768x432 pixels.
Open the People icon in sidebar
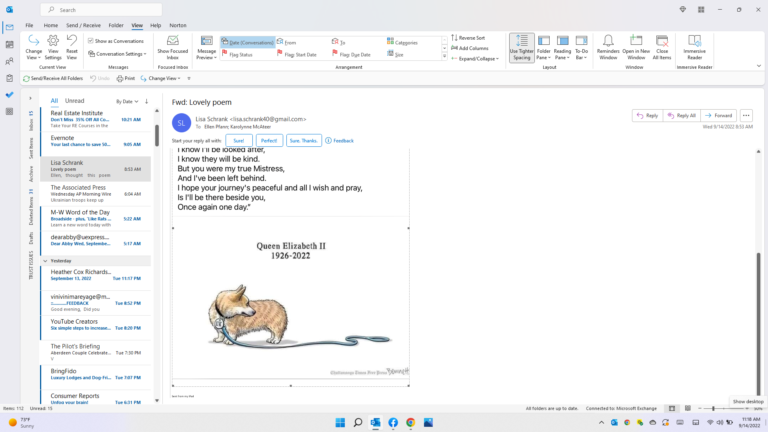[x=9, y=61]
